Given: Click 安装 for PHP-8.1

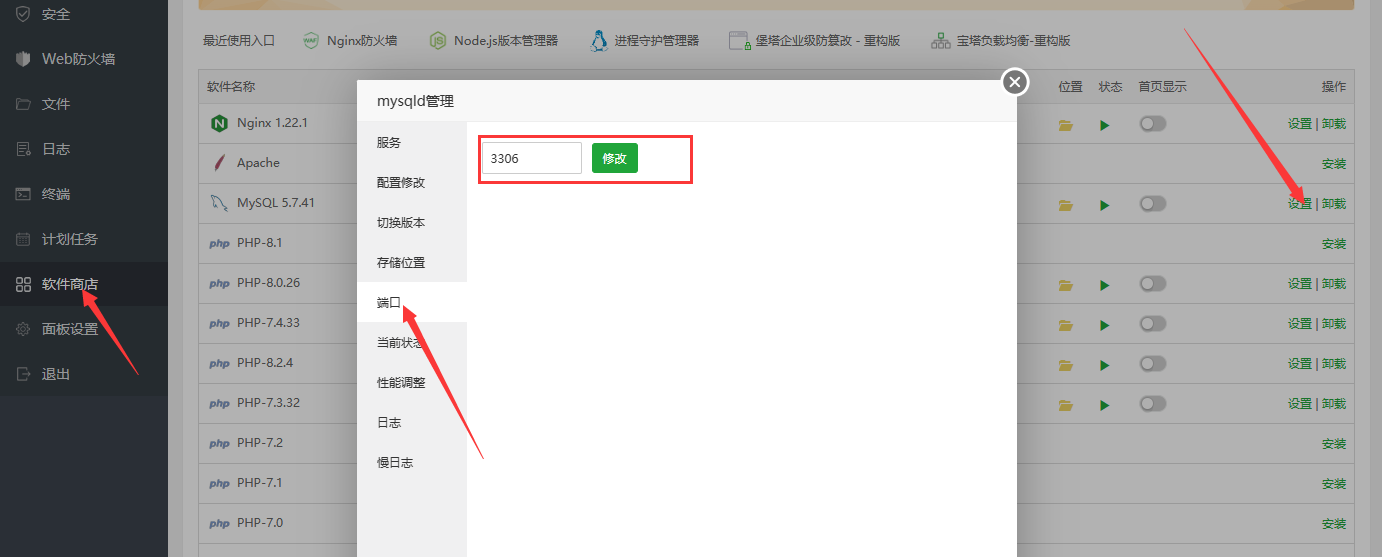Looking at the screenshot, I should [x=1334, y=244].
